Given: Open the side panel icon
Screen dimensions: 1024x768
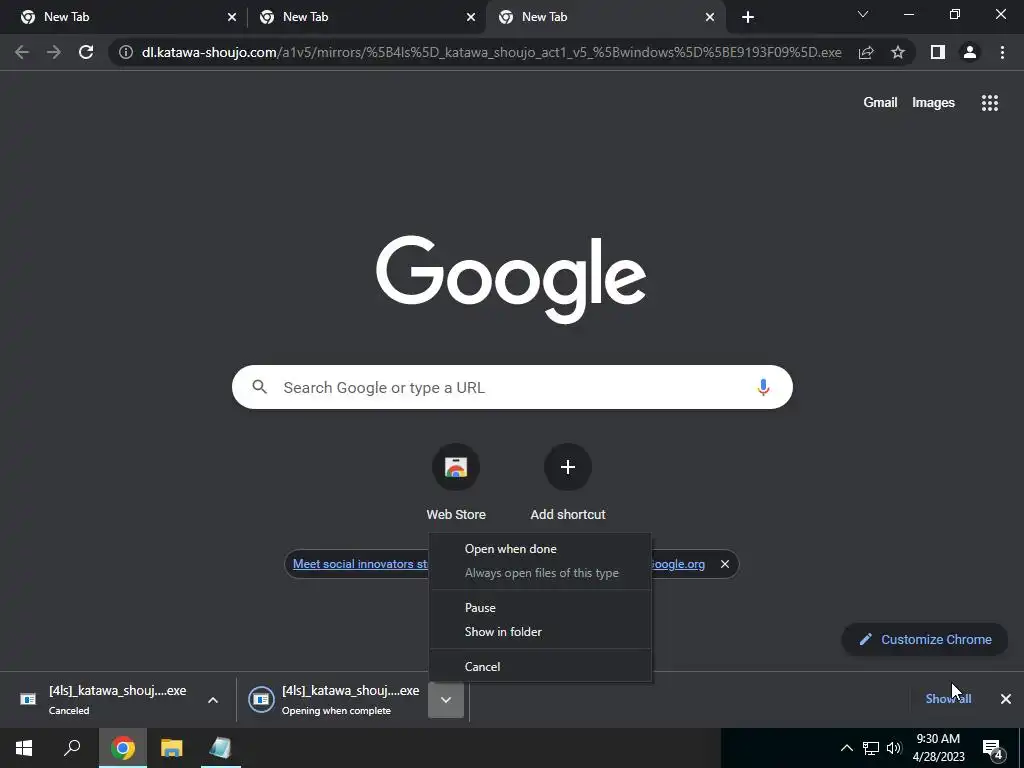Looking at the screenshot, I should pos(938,52).
